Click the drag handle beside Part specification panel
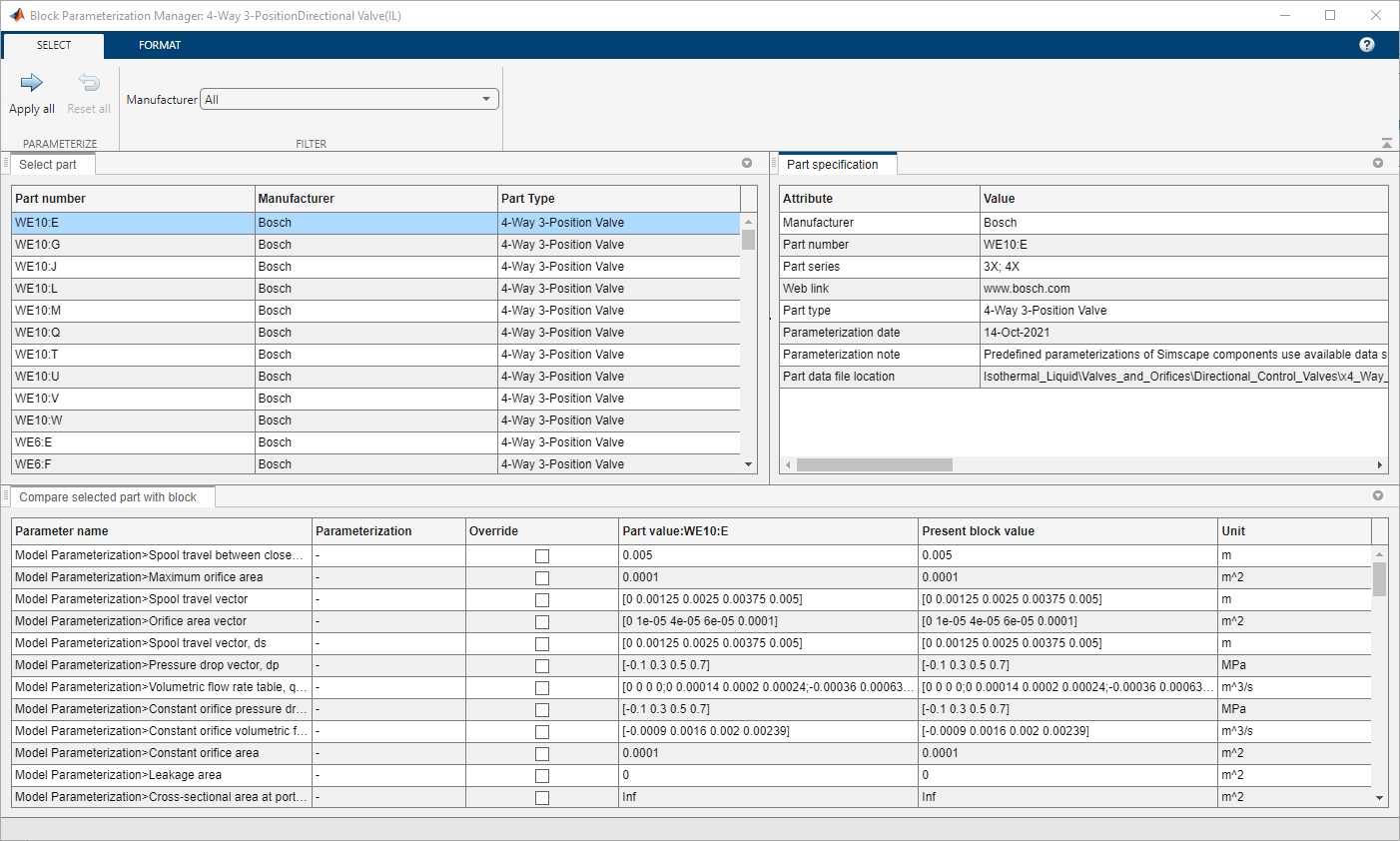 (x=777, y=163)
